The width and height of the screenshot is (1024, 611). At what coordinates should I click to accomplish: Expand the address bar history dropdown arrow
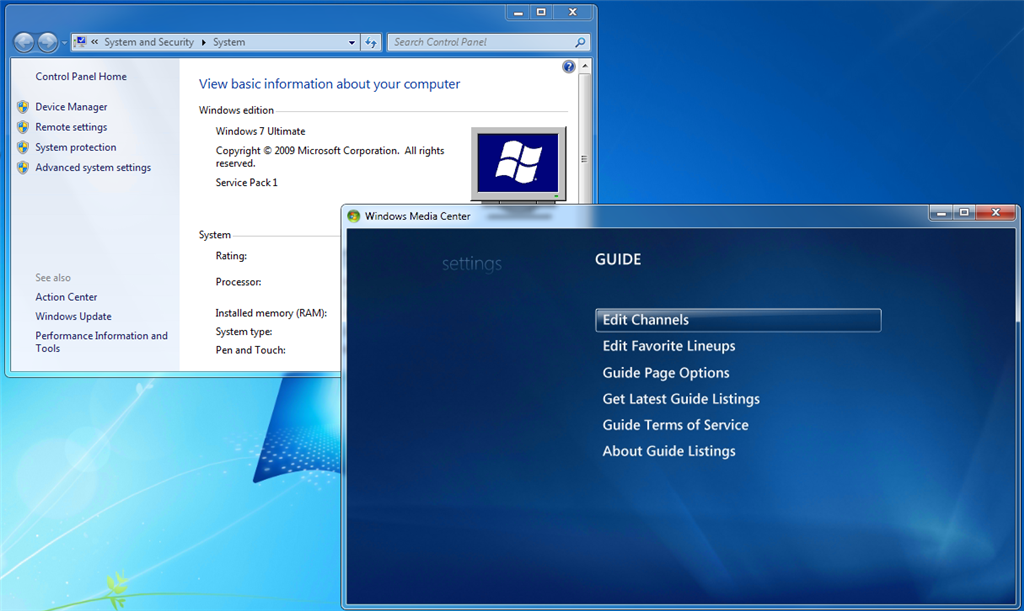tap(351, 42)
